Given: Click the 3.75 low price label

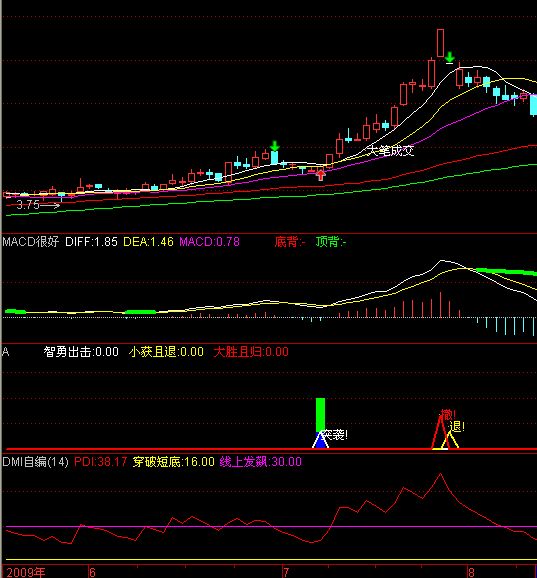Looking at the screenshot, I should pyautogui.click(x=28, y=205).
